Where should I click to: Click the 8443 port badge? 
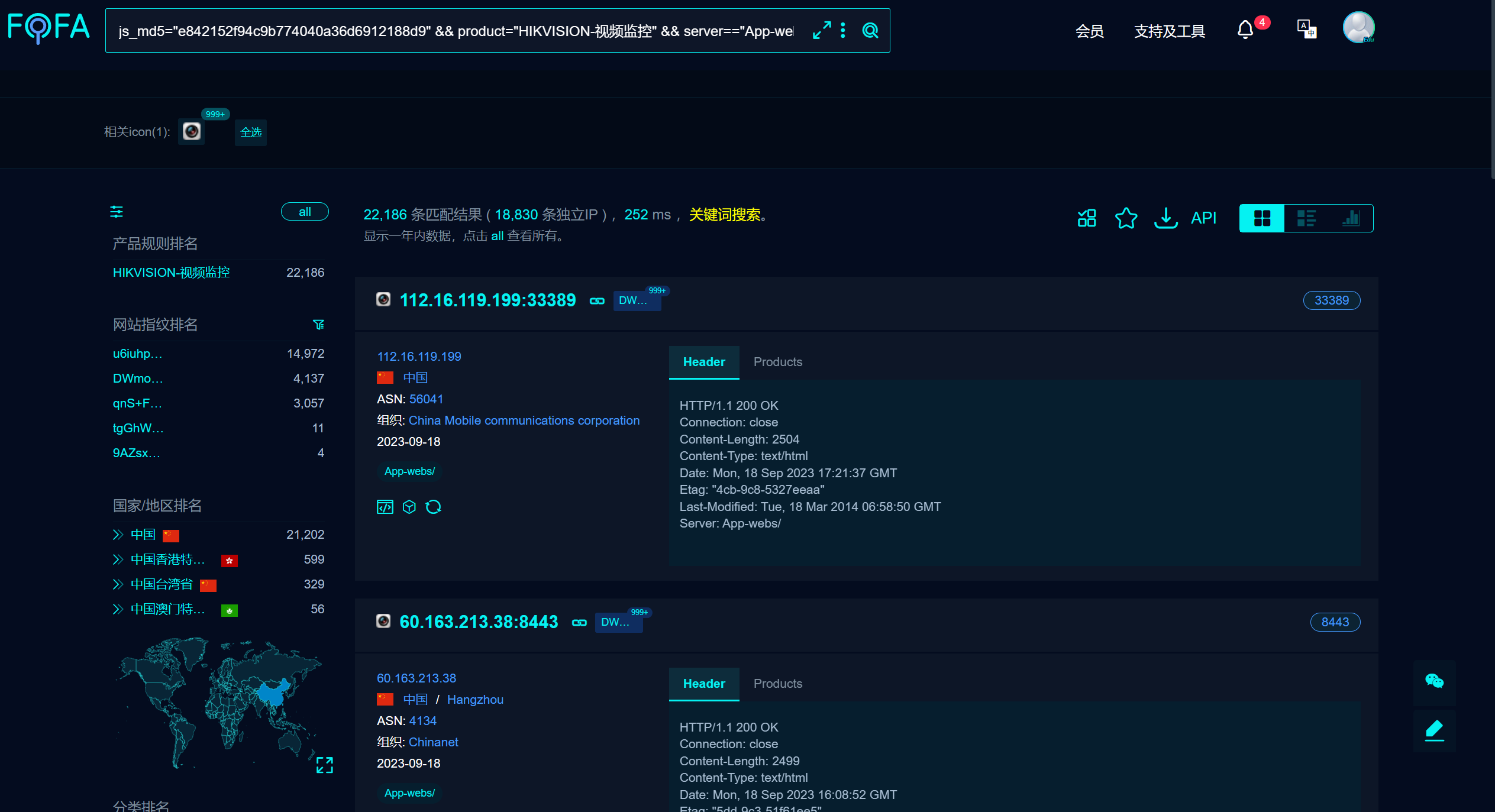click(1335, 622)
